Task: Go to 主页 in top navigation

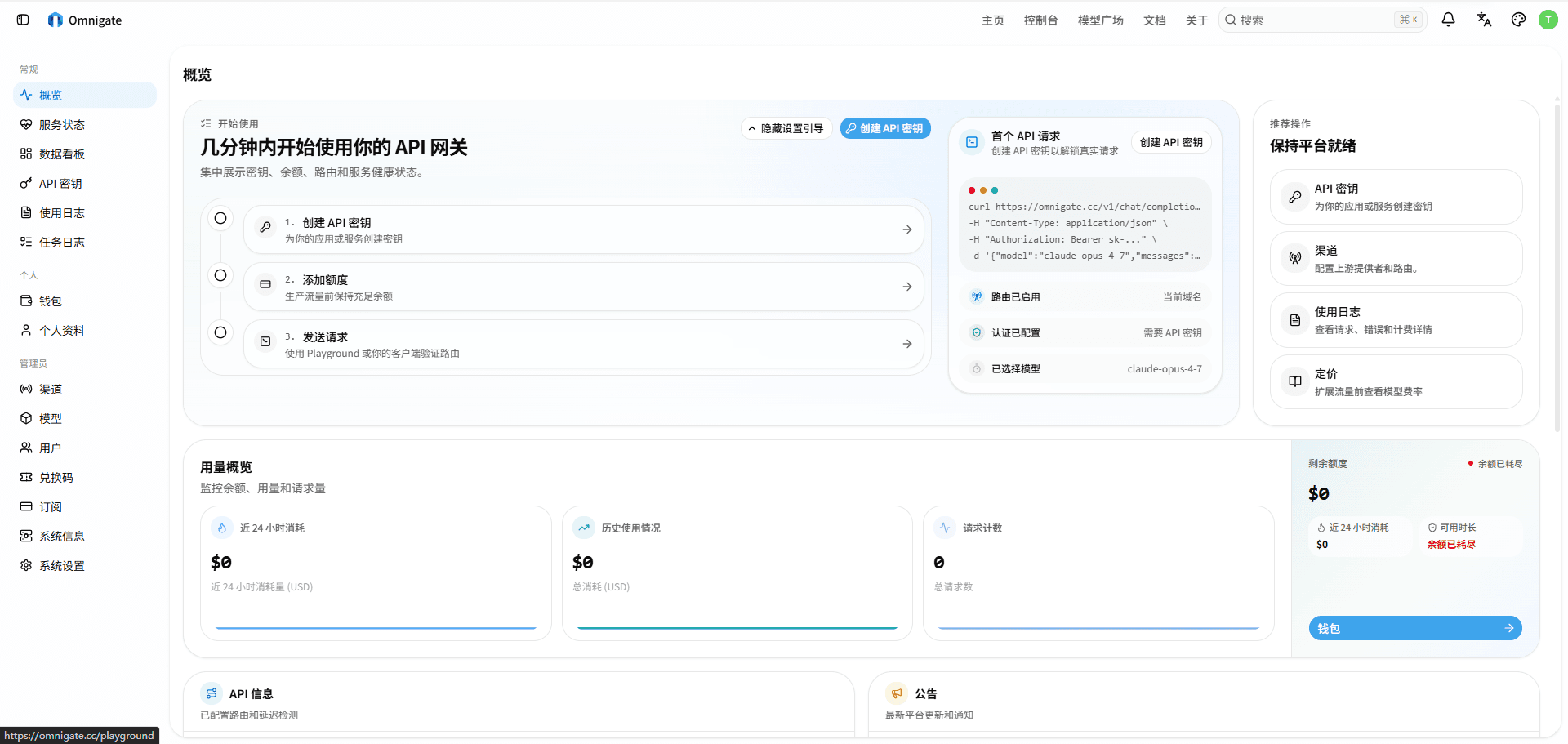Action: (993, 20)
